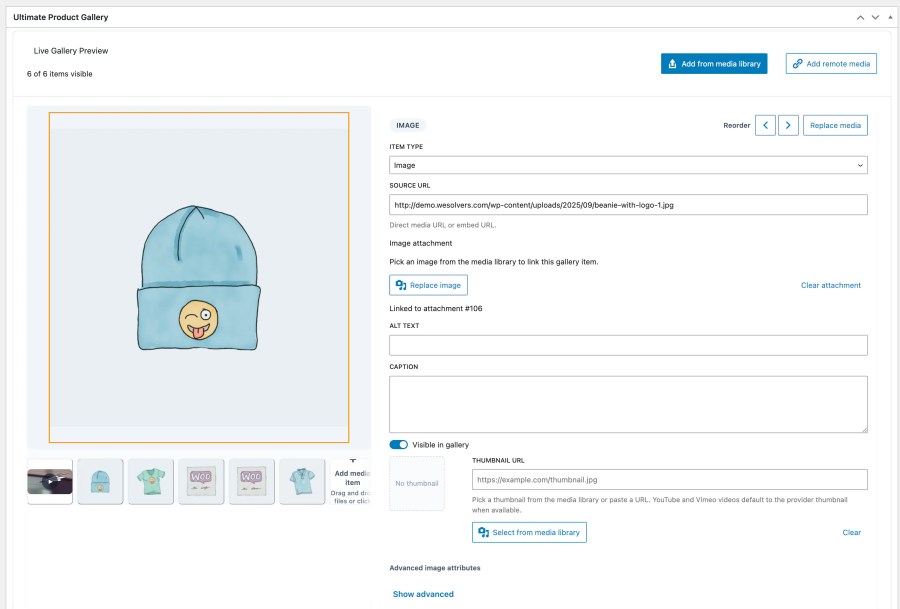Click Add remote media link-icon button
The height and width of the screenshot is (609, 900).
tap(831, 64)
